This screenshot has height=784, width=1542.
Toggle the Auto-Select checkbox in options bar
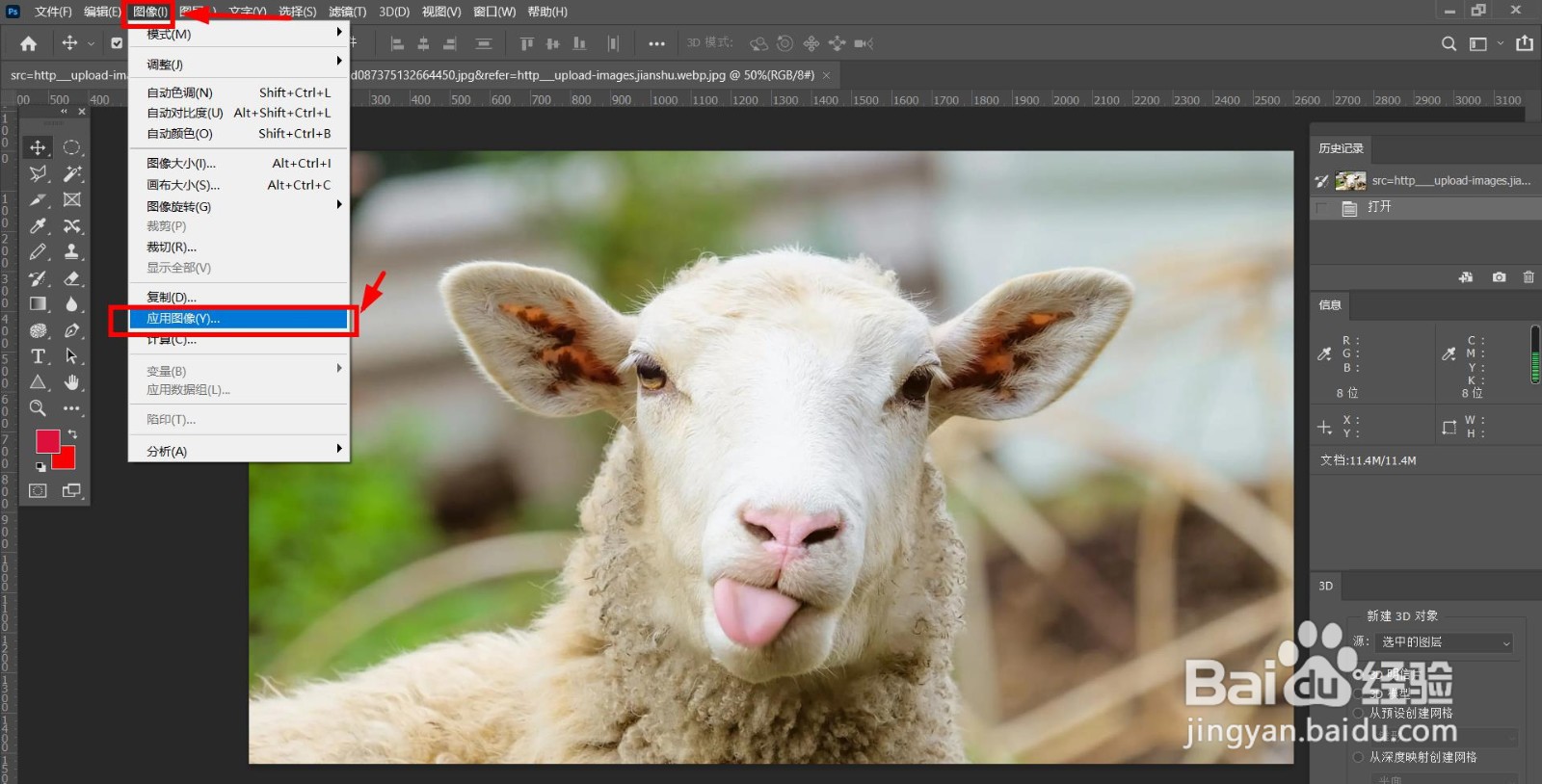point(117,43)
